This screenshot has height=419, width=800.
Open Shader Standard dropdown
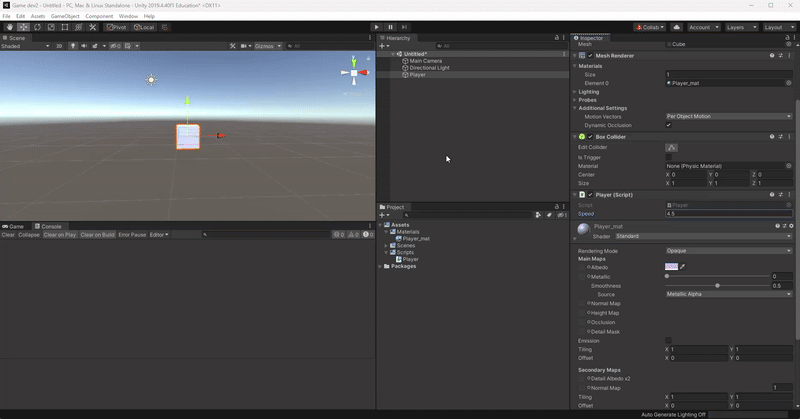704,236
